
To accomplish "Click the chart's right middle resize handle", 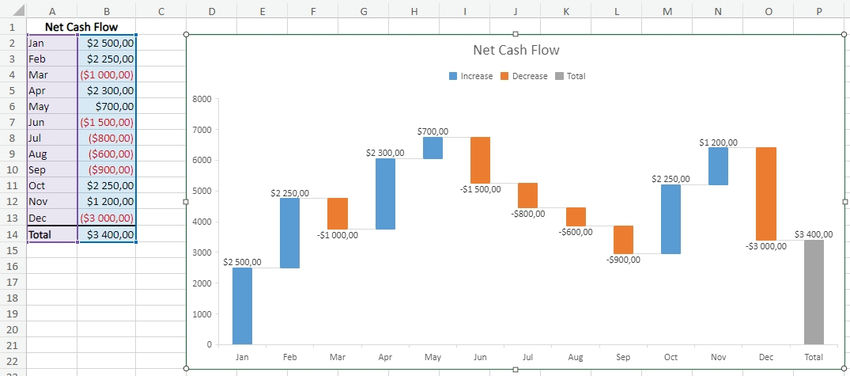I will pos(845,202).
